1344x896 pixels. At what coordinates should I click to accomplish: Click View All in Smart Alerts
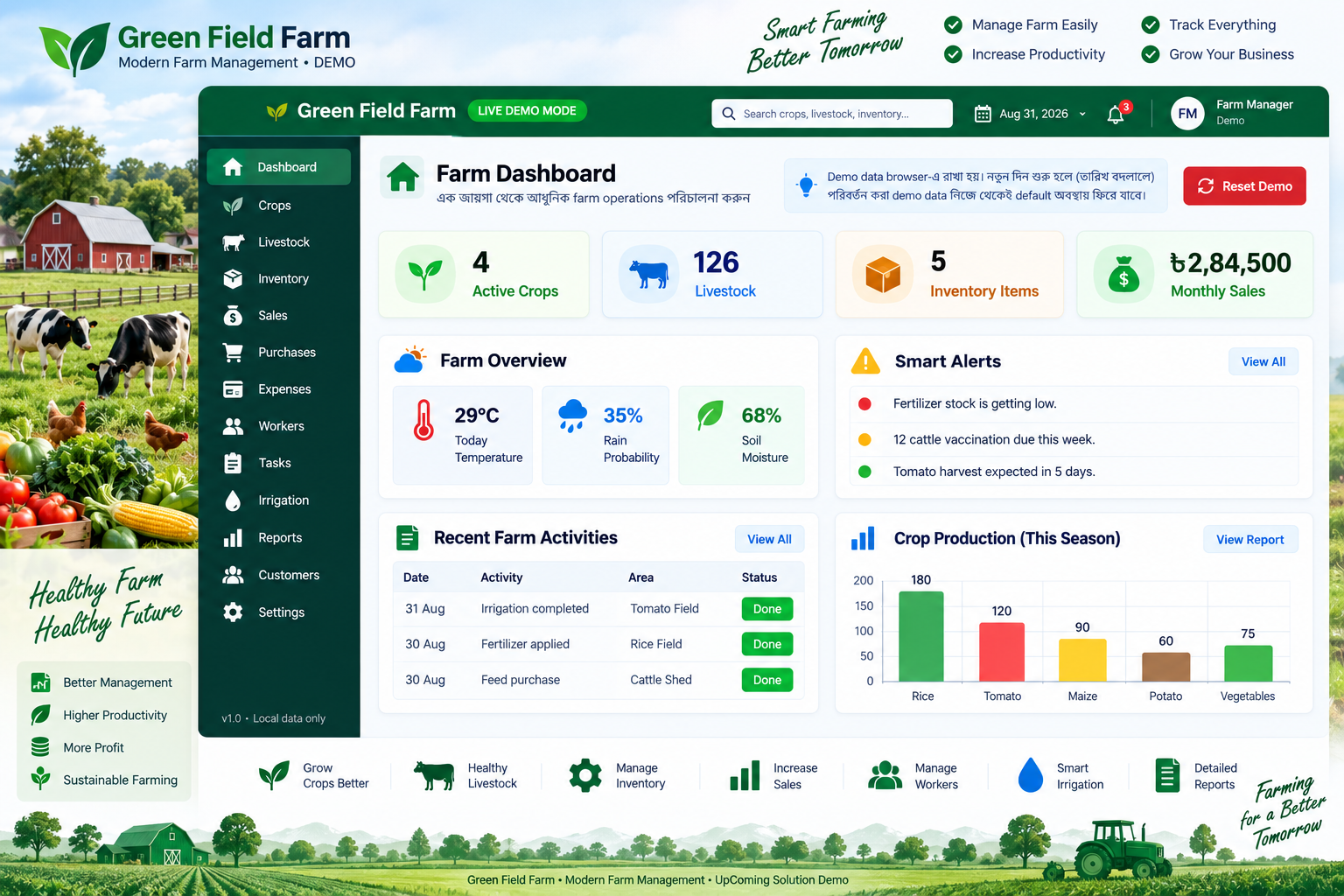tap(1263, 362)
